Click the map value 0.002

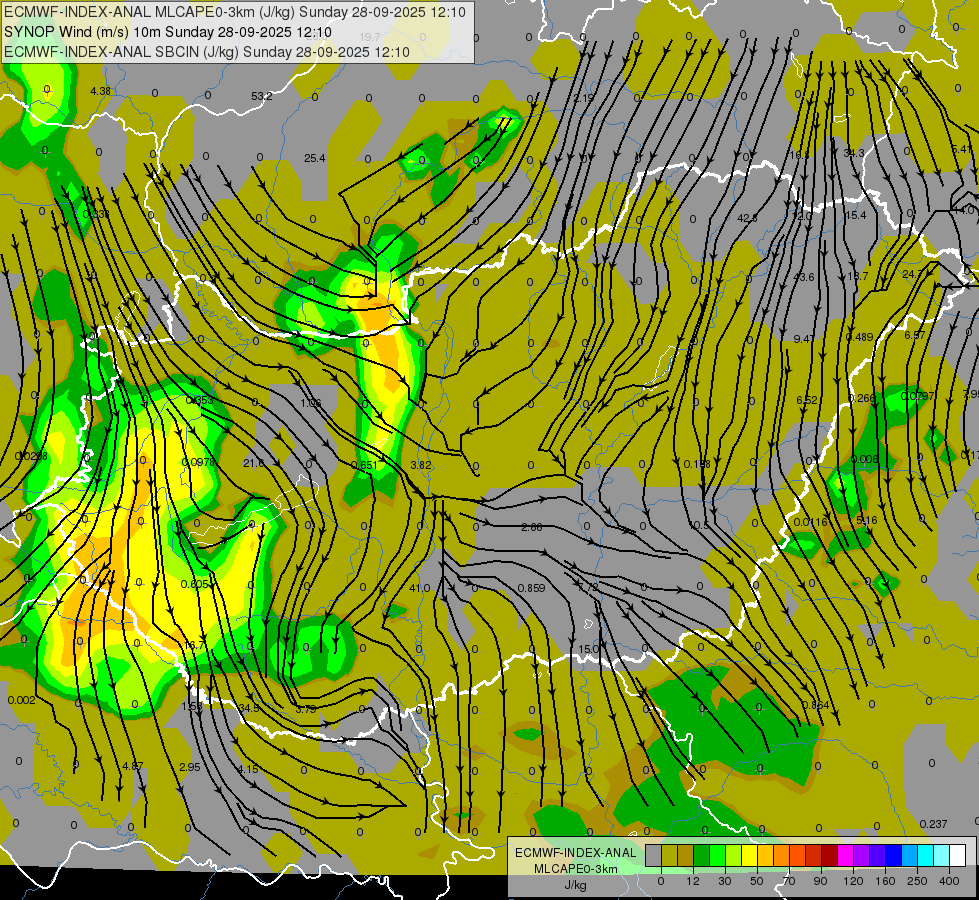[x=21, y=700]
